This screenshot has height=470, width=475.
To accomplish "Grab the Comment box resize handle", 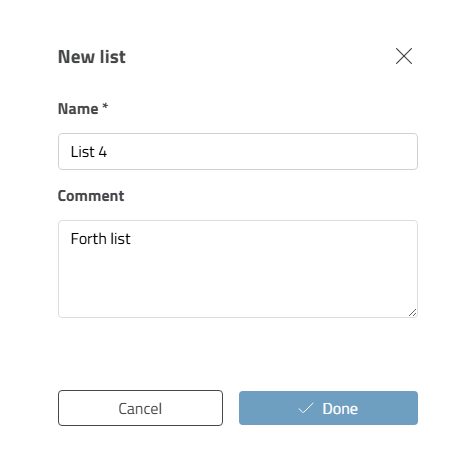I will (412, 312).
